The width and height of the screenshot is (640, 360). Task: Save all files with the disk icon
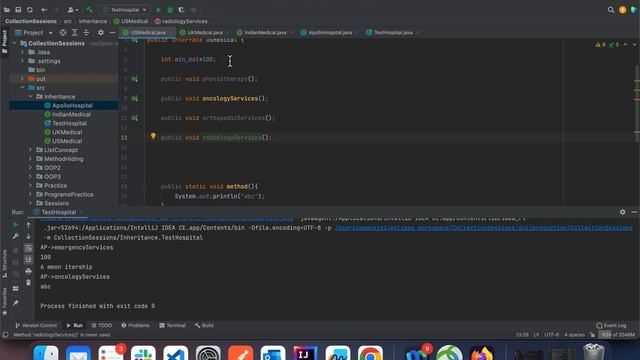tap(18, 10)
